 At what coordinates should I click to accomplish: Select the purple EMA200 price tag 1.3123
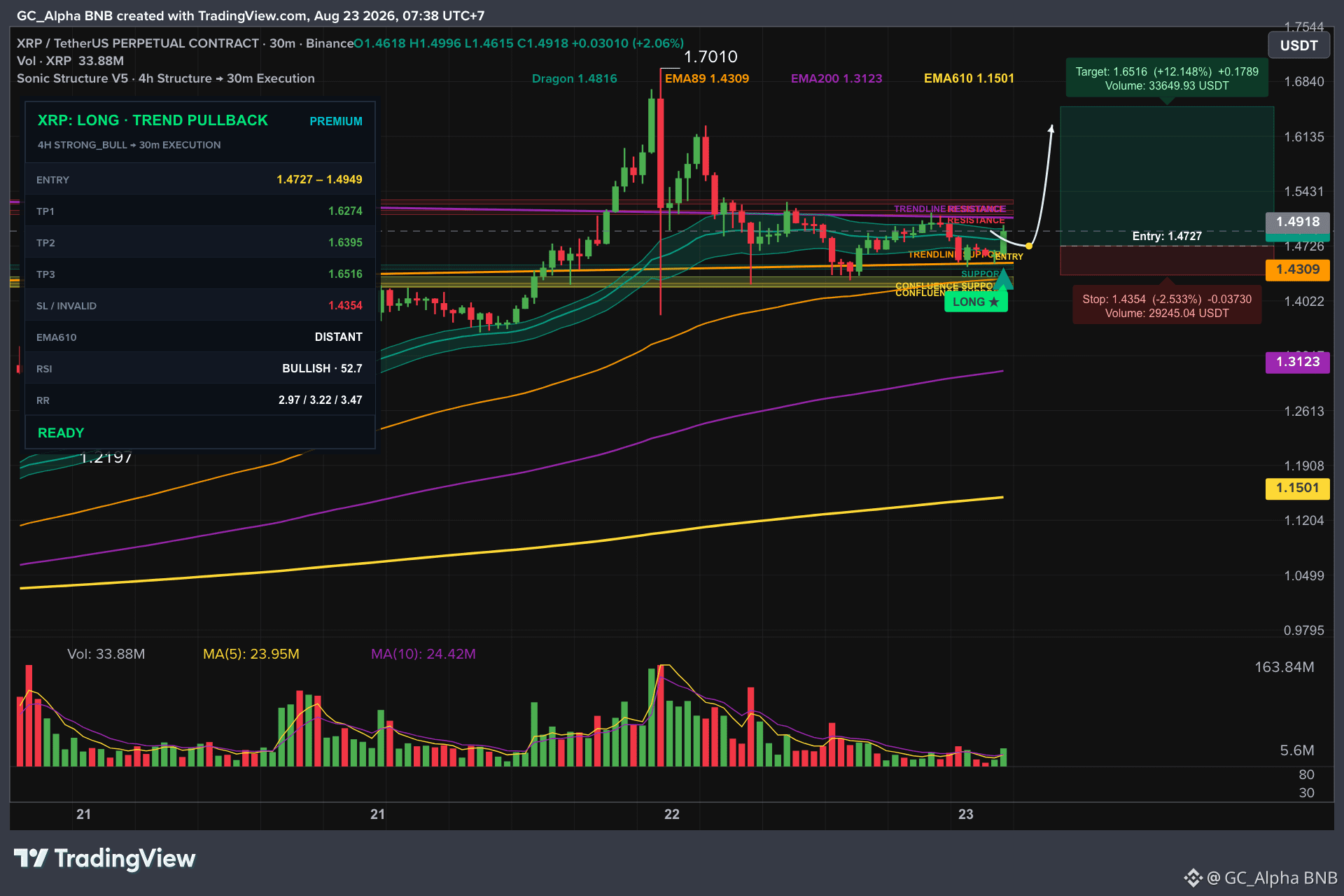[1297, 362]
